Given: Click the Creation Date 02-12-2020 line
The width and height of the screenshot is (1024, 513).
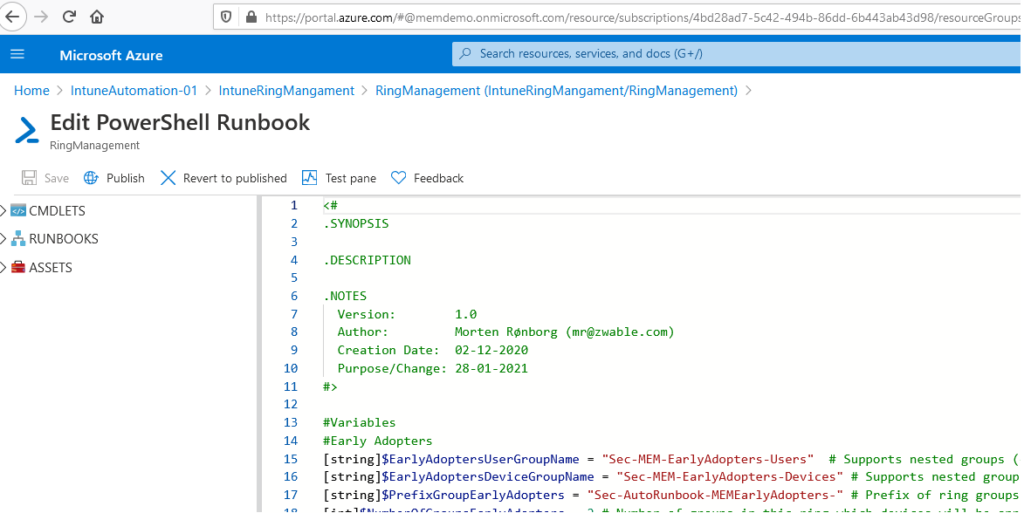Looking at the screenshot, I should (432, 350).
